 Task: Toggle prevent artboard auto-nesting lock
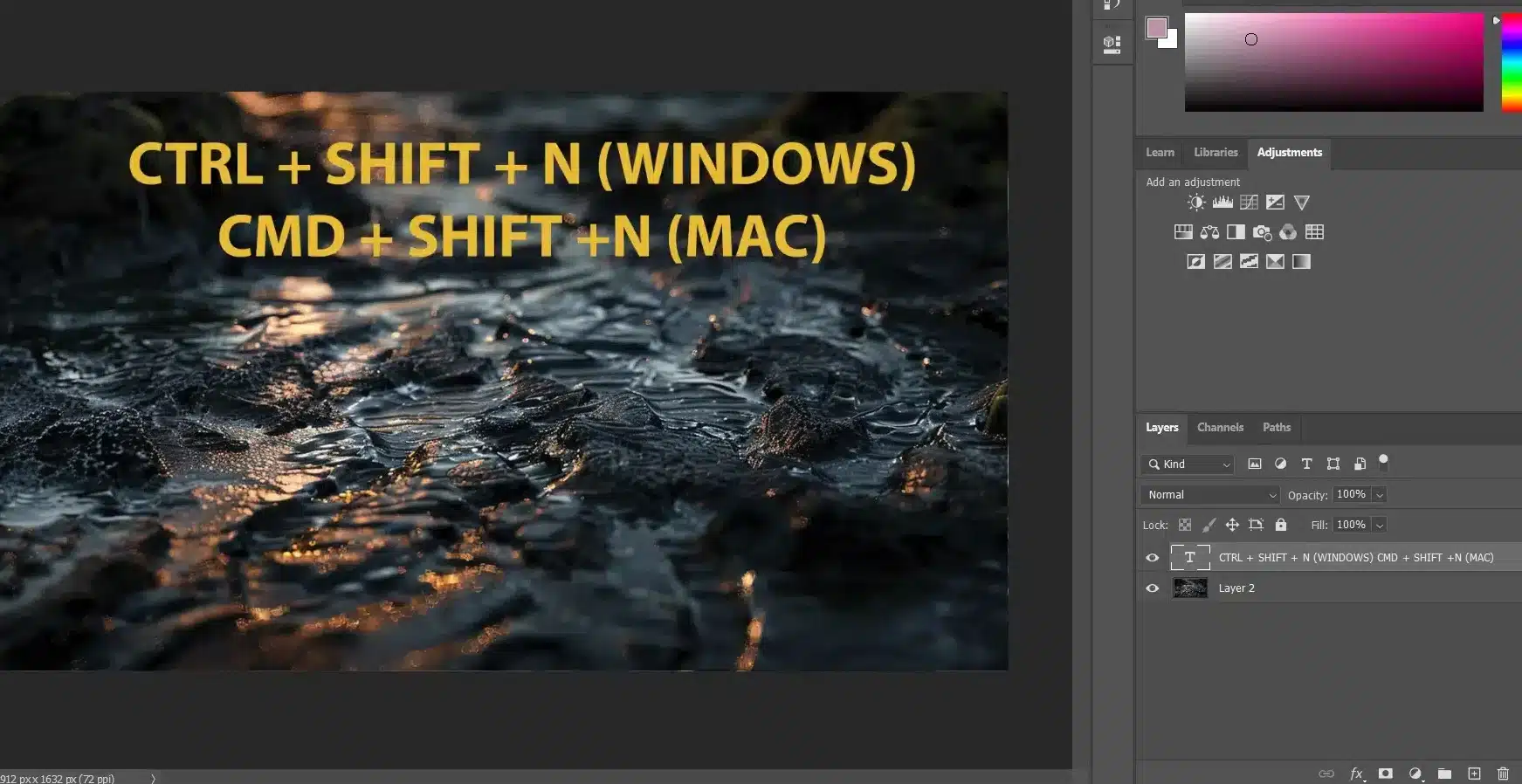[1256, 525]
